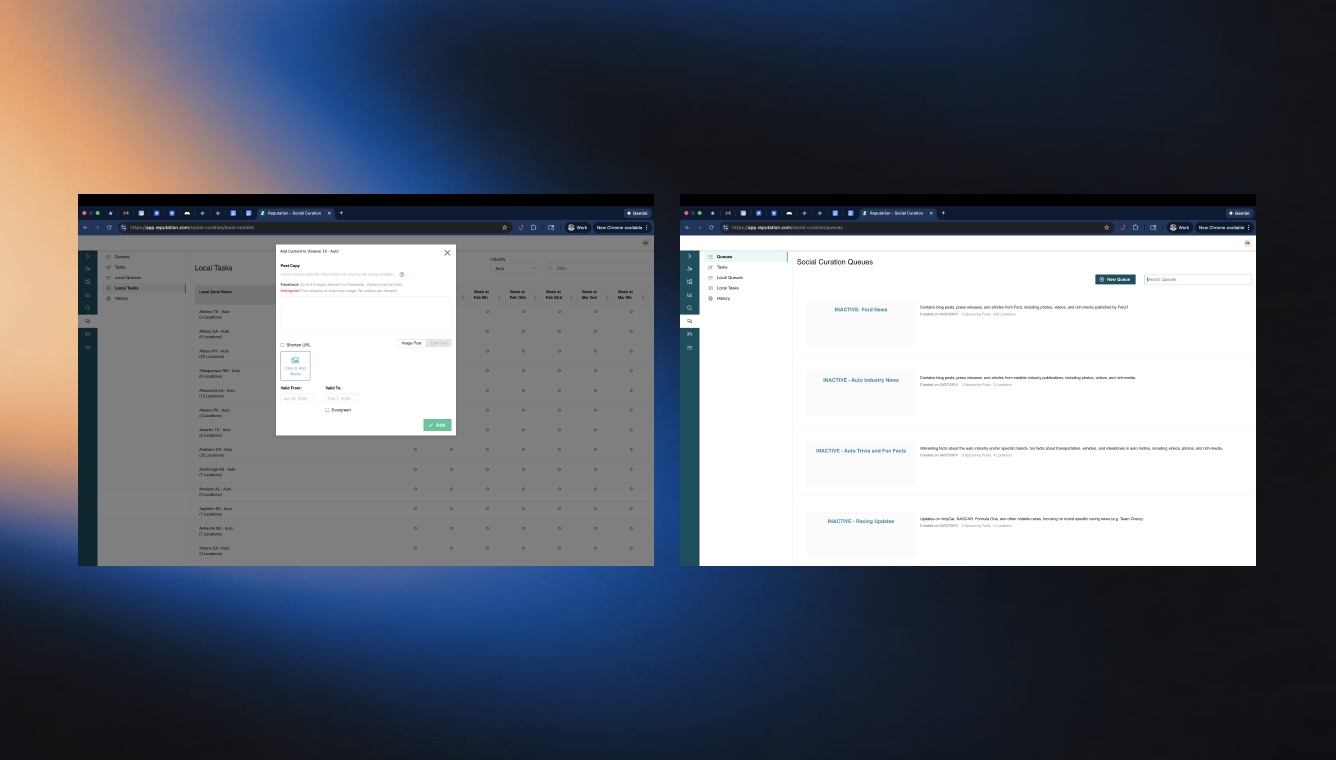Expand the left rail in the Local Tasks window
The image size is (1336, 760).
88,257
